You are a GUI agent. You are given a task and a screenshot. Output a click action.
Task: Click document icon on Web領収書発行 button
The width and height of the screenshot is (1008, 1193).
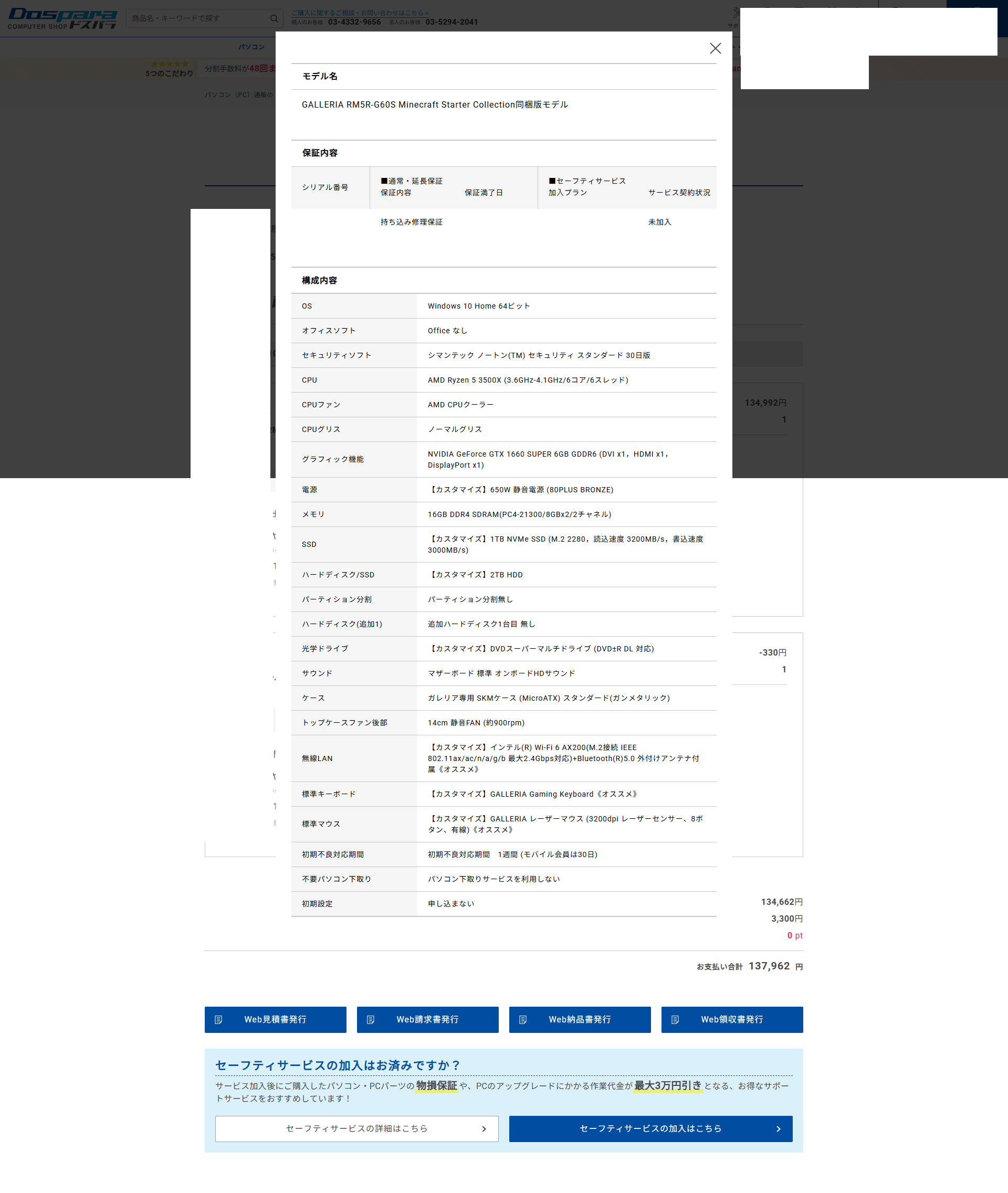click(675, 1020)
